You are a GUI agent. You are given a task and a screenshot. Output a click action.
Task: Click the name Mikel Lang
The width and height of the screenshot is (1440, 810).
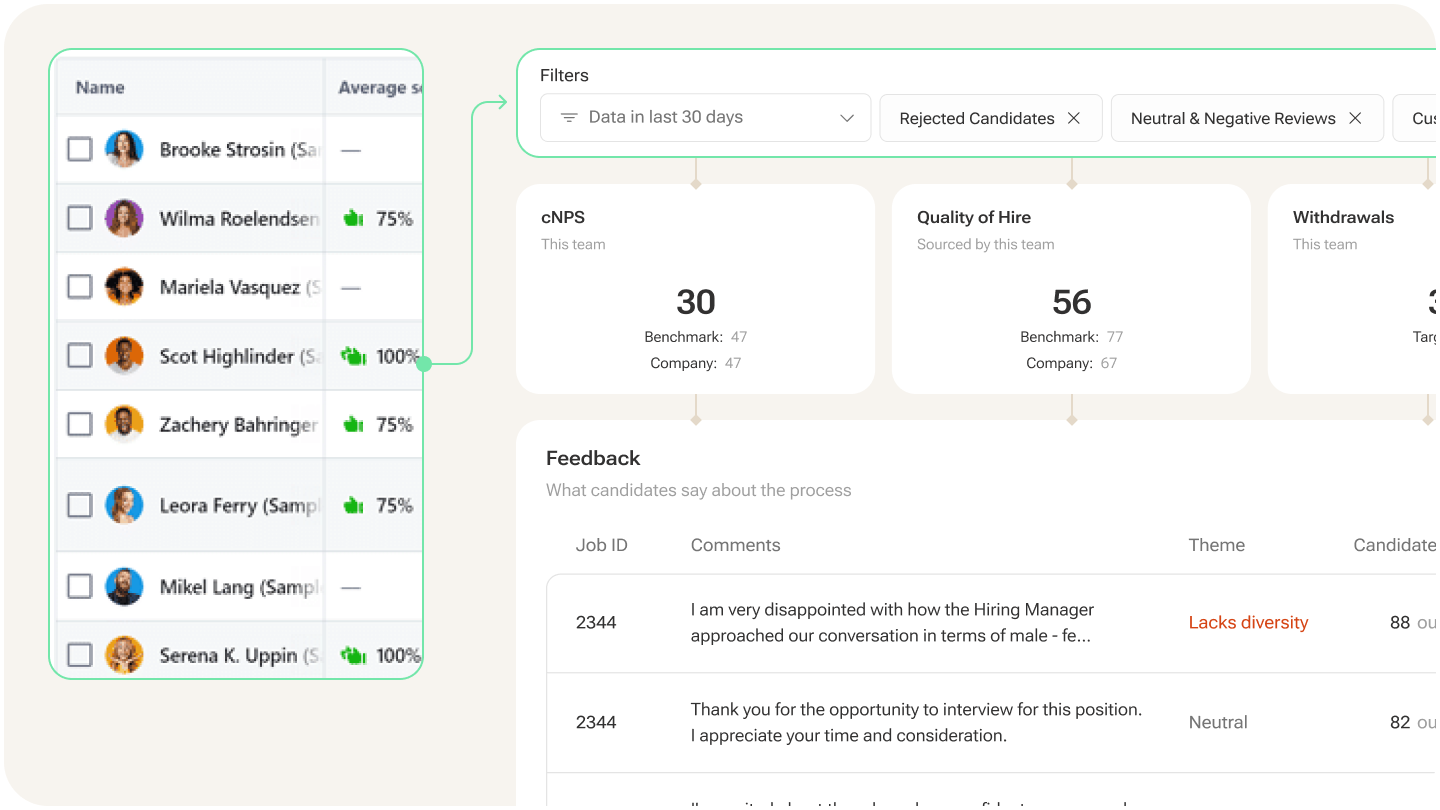tap(239, 586)
